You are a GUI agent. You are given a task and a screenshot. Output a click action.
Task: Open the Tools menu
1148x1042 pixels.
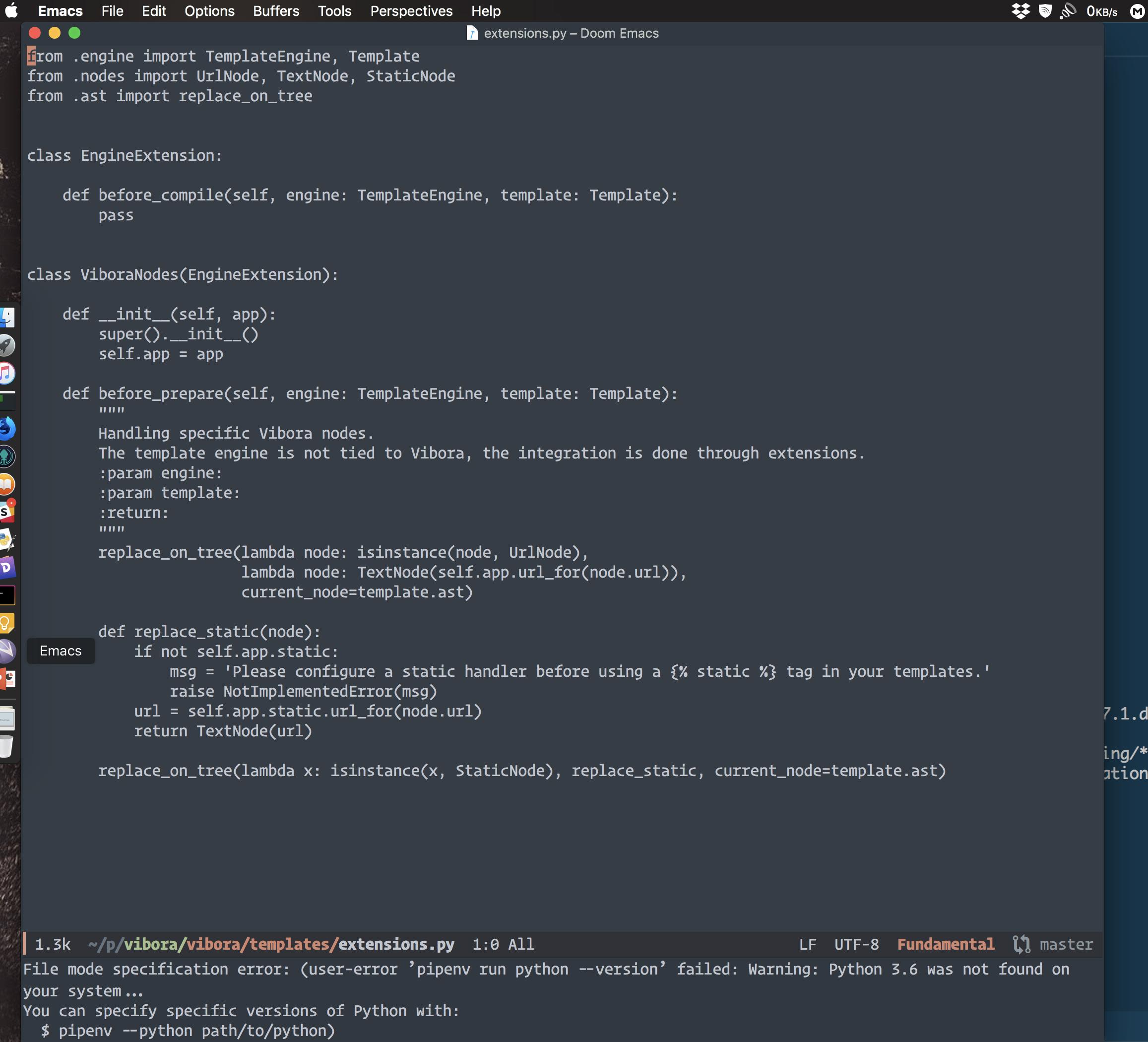(334, 11)
